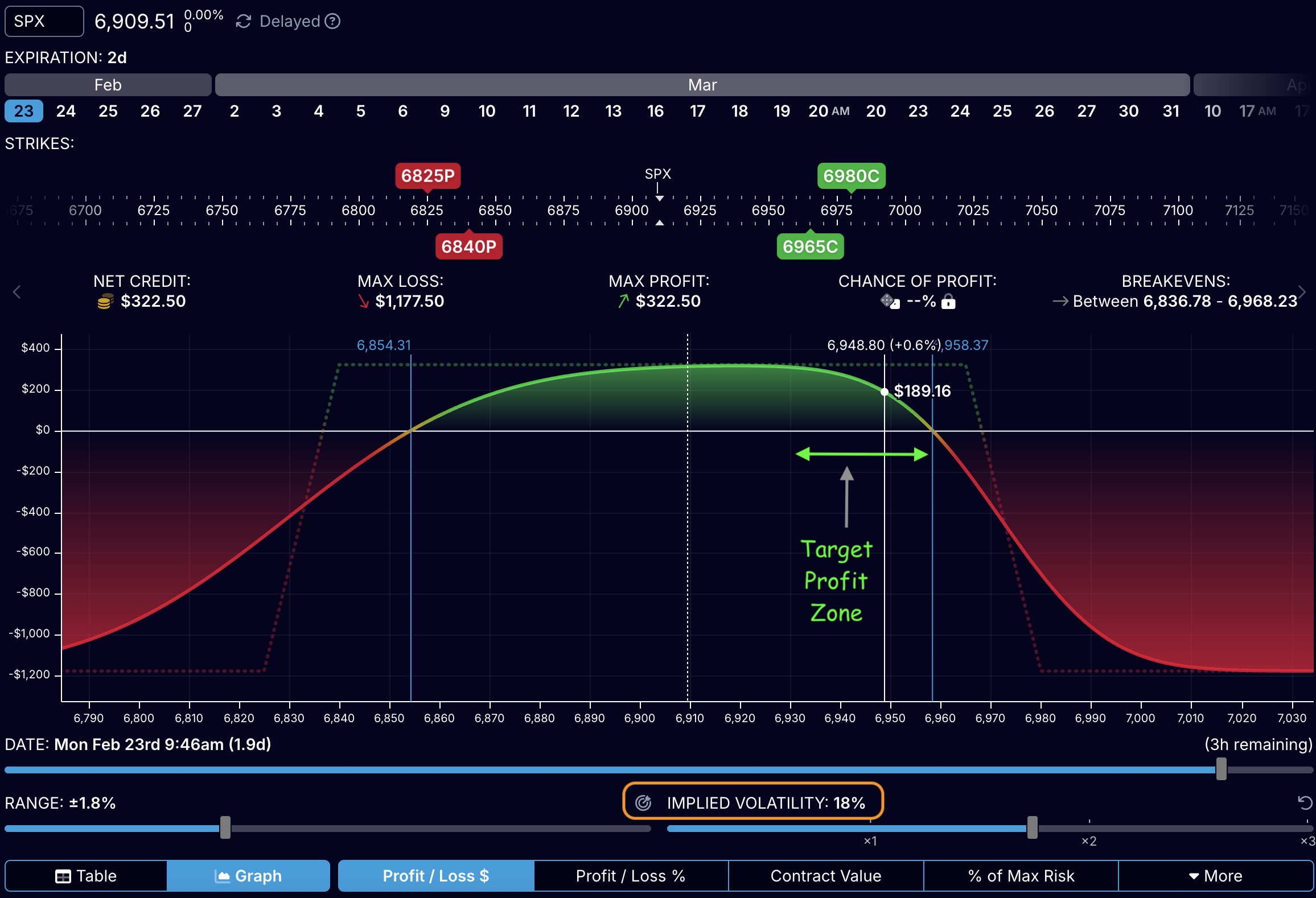This screenshot has width=1316, height=898.
Task: Select the Contract Value tab
Action: pos(825,876)
